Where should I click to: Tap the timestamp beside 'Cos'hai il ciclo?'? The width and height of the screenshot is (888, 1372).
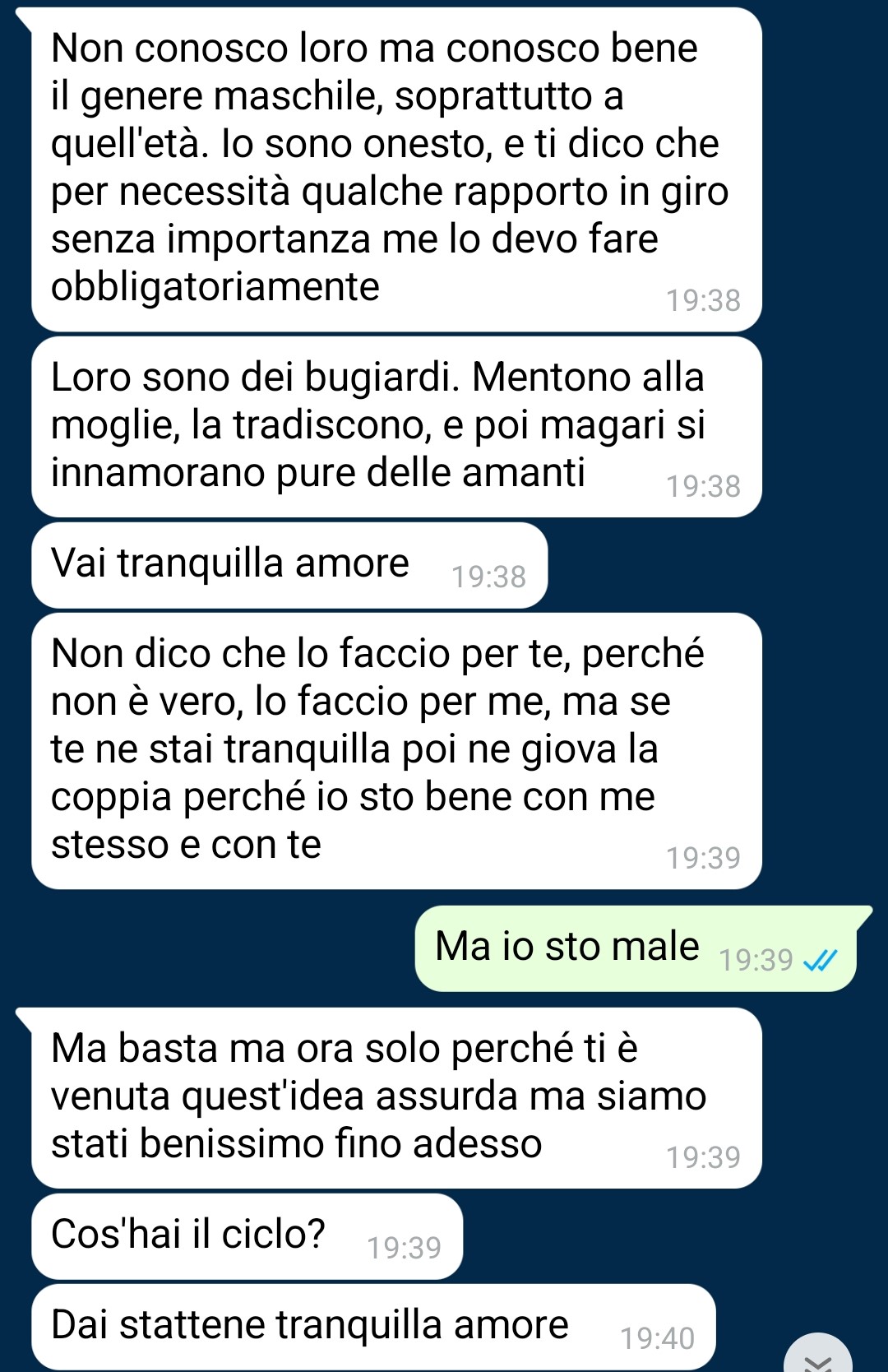[x=404, y=1248]
